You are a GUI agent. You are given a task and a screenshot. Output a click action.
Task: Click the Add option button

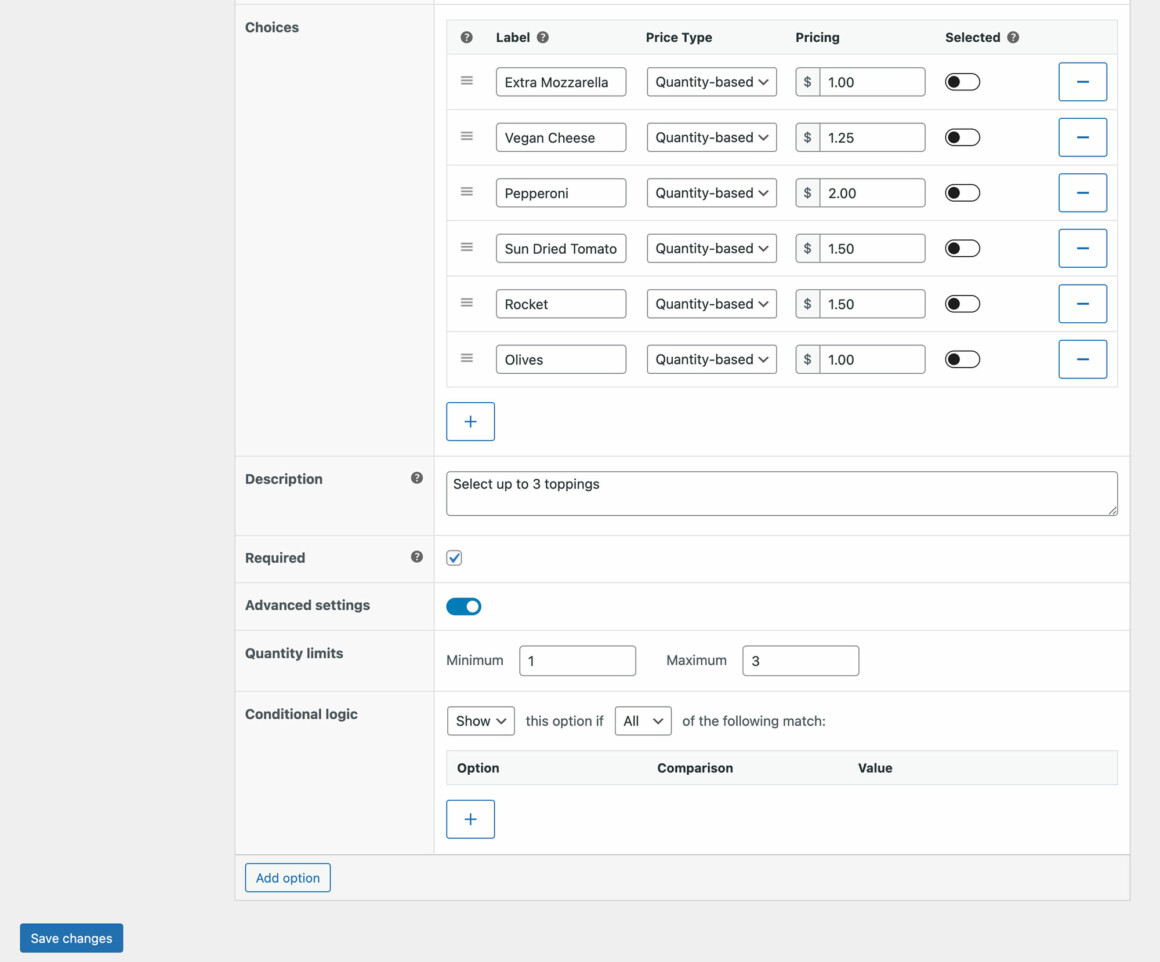pos(287,877)
